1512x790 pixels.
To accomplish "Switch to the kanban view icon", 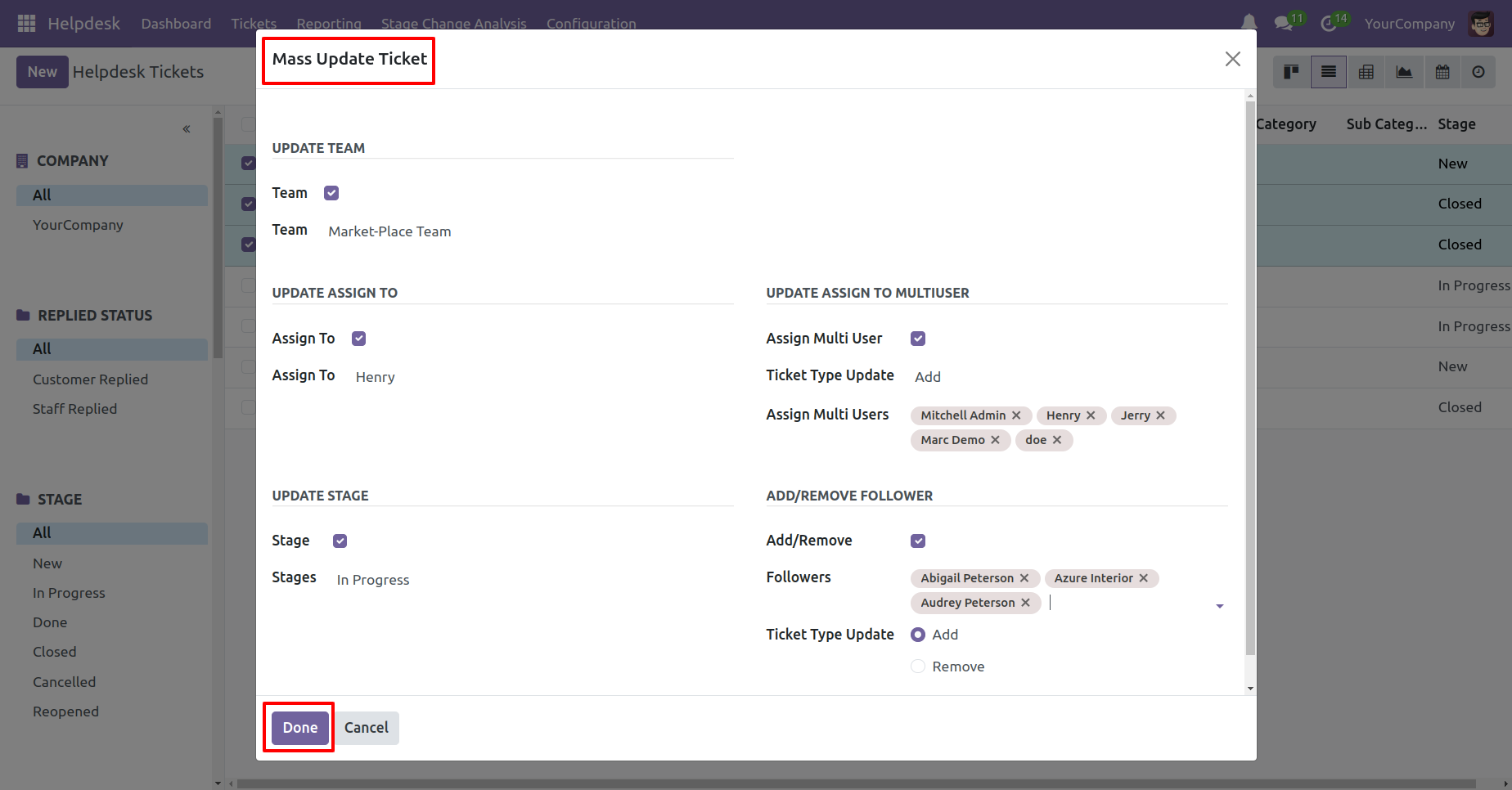I will click(1291, 72).
